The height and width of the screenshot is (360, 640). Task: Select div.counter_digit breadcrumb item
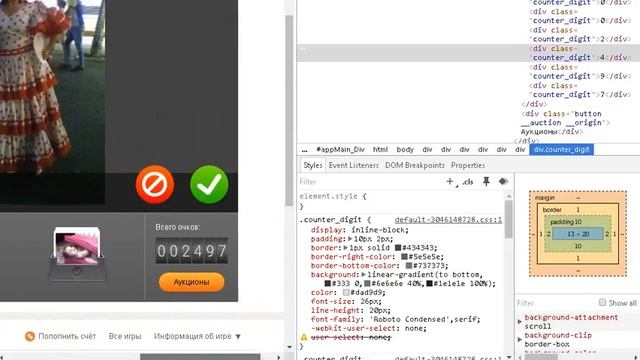[x=562, y=150]
